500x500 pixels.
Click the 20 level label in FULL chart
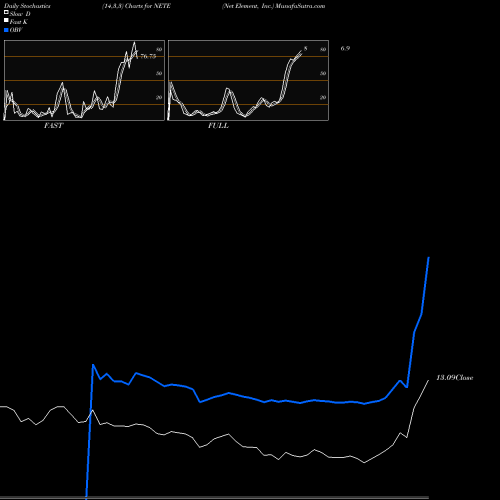tap(323, 97)
